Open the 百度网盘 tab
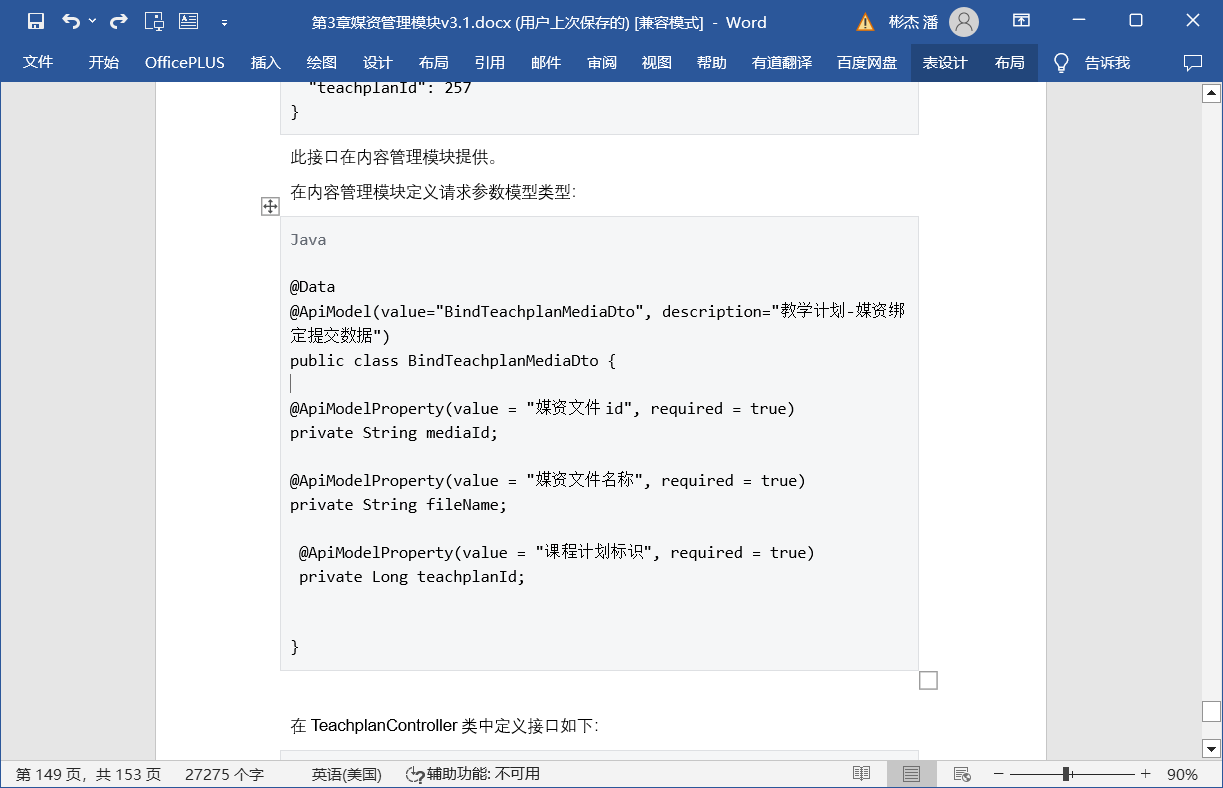1223x788 pixels. (x=867, y=62)
